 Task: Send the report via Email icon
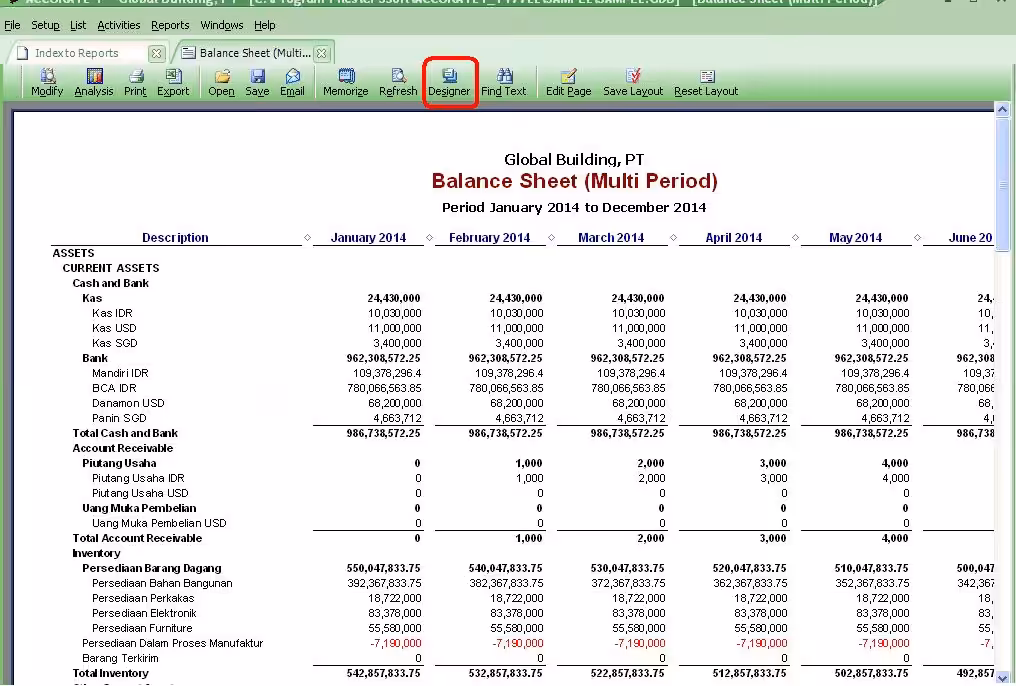292,83
